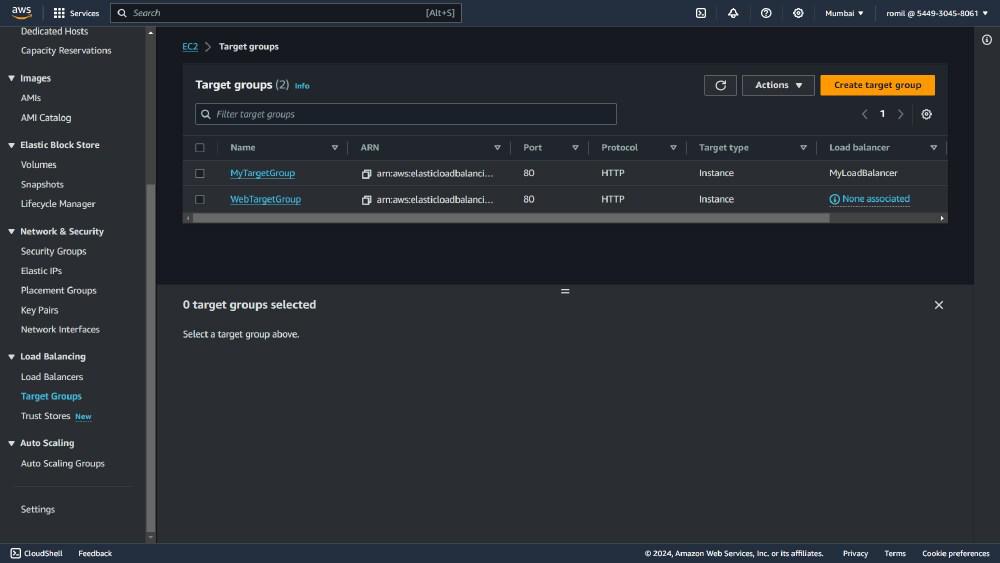Close the details panel
The image size is (1000, 563).
938,305
